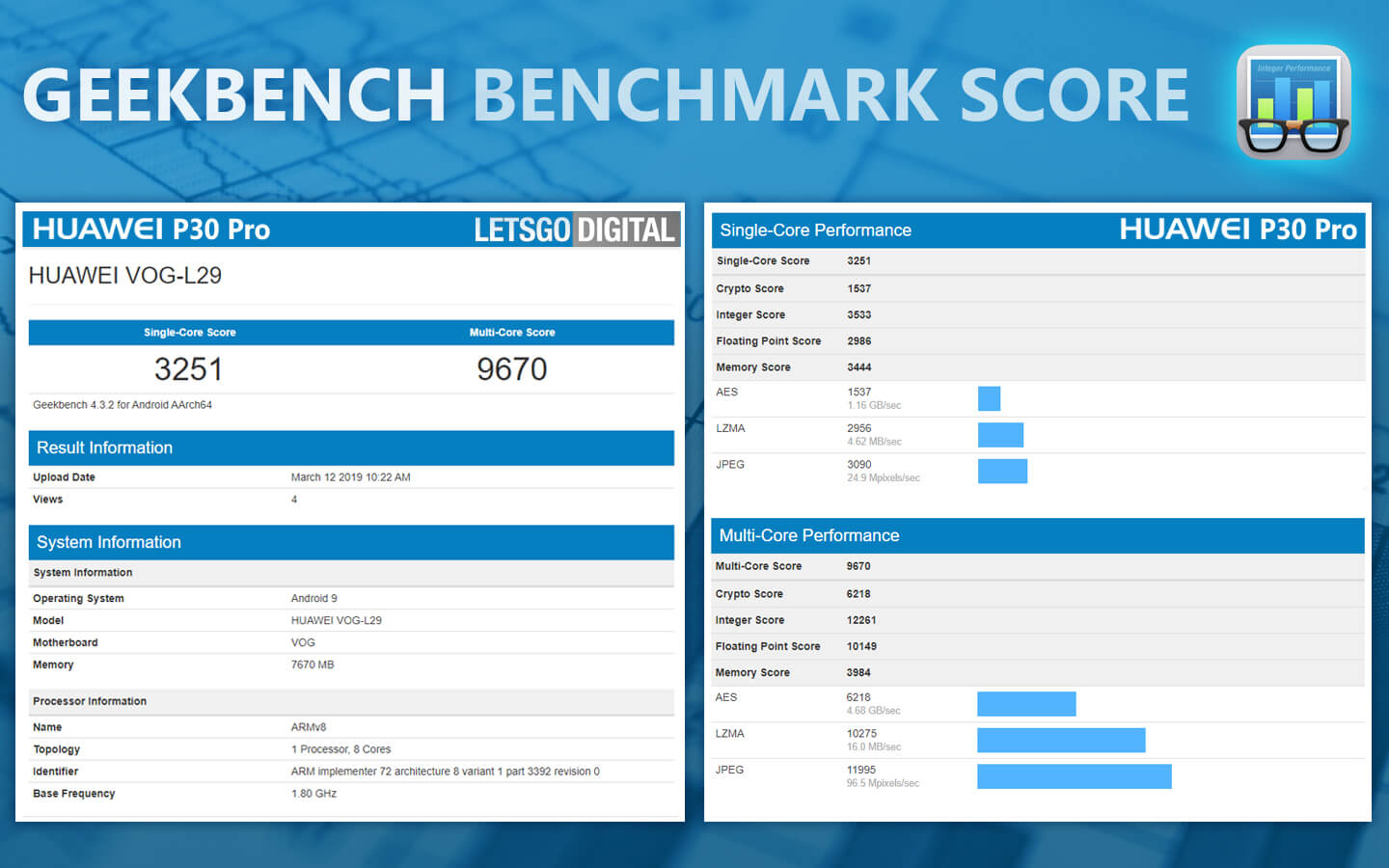Select the Motherboard value VOG

(x=303, y=643)
